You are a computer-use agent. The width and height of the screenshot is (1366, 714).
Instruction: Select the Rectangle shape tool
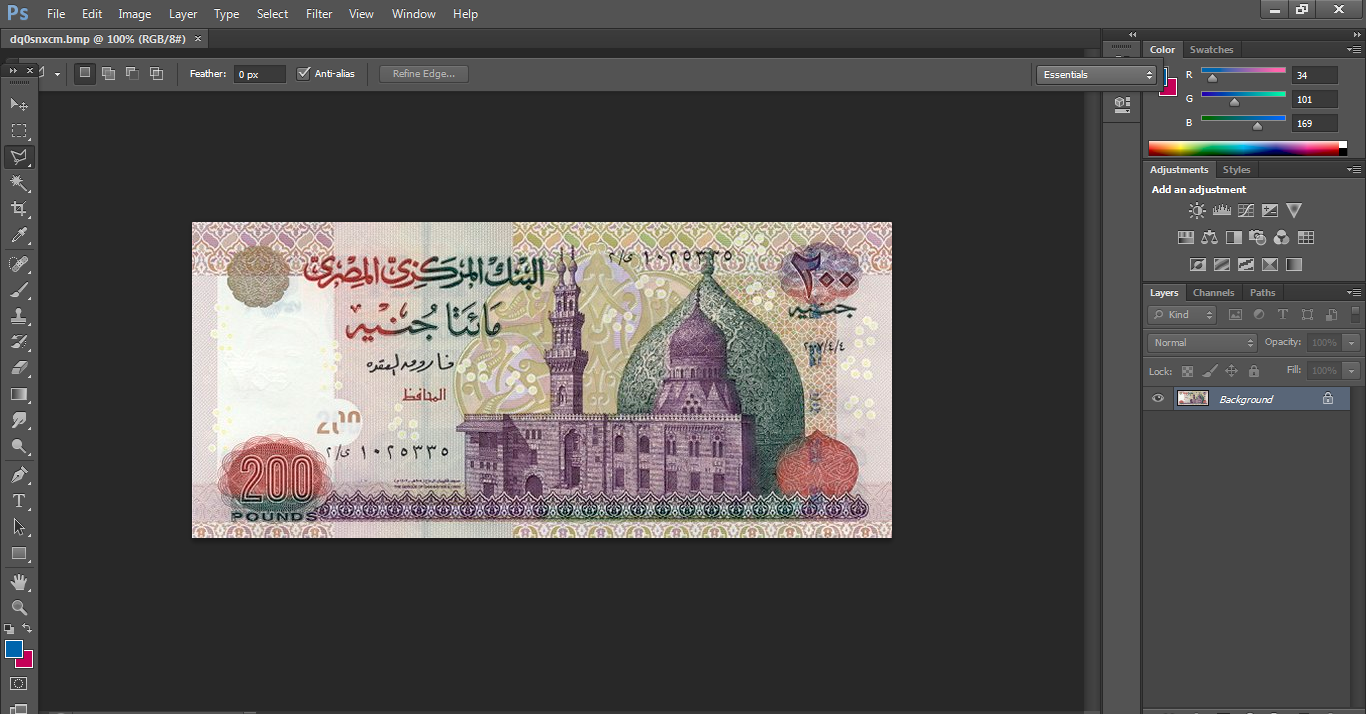(19, 553)
